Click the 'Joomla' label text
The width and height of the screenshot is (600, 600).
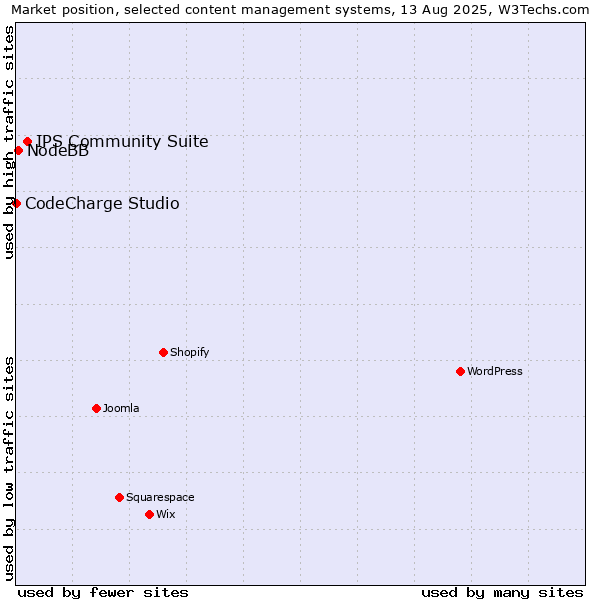121,408
